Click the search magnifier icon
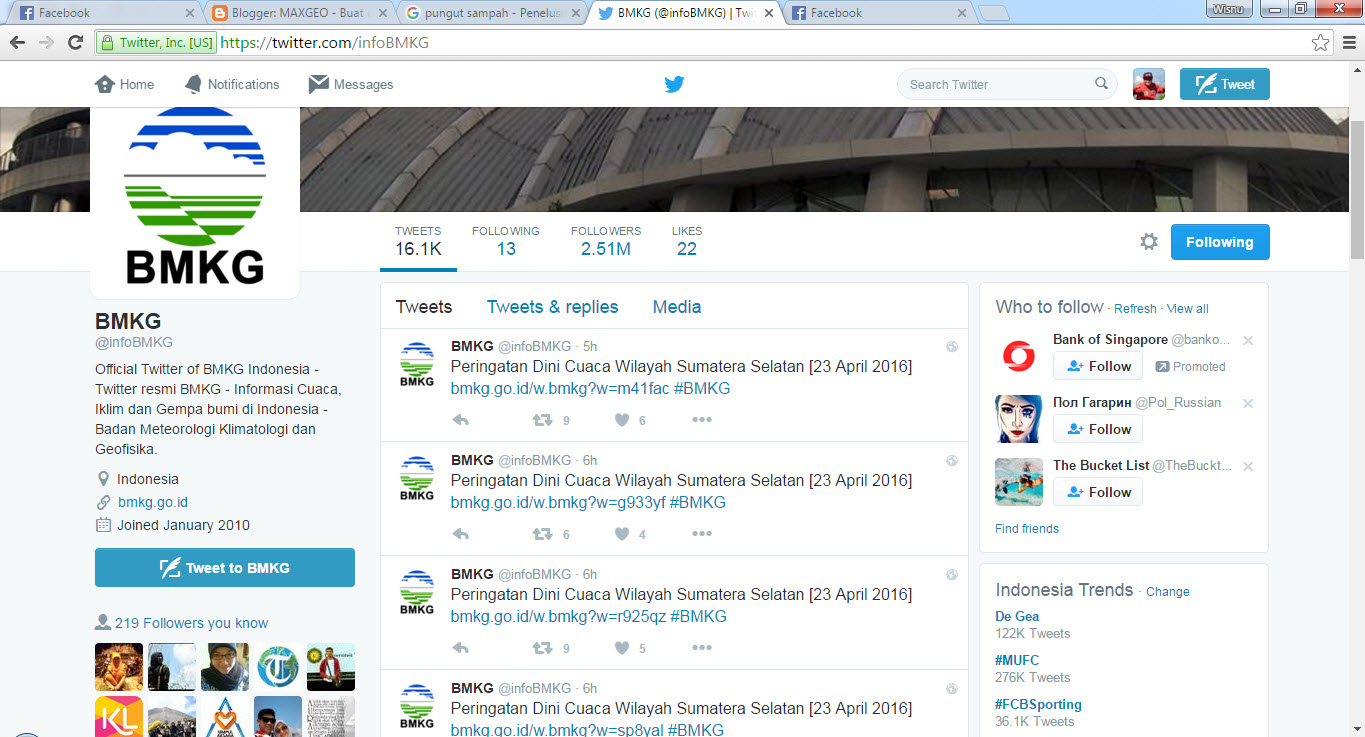This screenshot has height=737, width=1365. click(x=1101, y=84)
